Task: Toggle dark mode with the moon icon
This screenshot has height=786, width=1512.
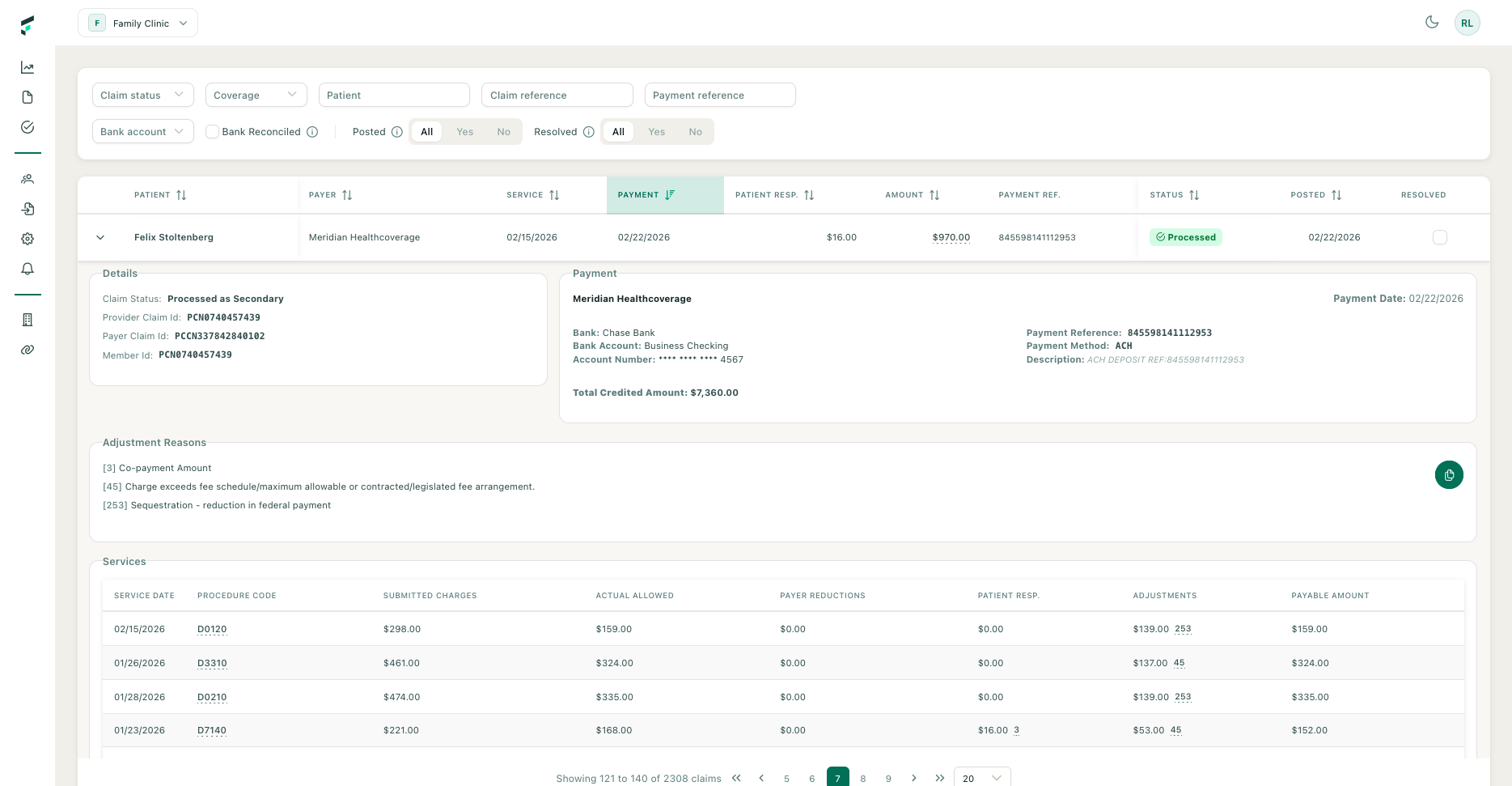Action: click(x=1432, y=23)
